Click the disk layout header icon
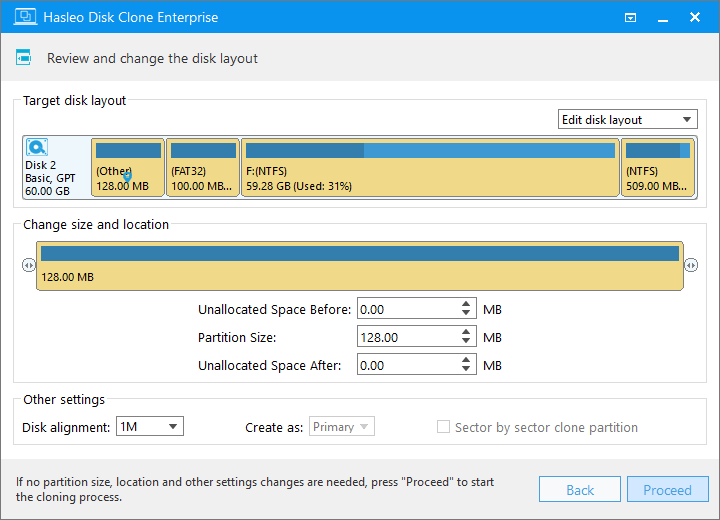720x520 pixels. (23, 57)
